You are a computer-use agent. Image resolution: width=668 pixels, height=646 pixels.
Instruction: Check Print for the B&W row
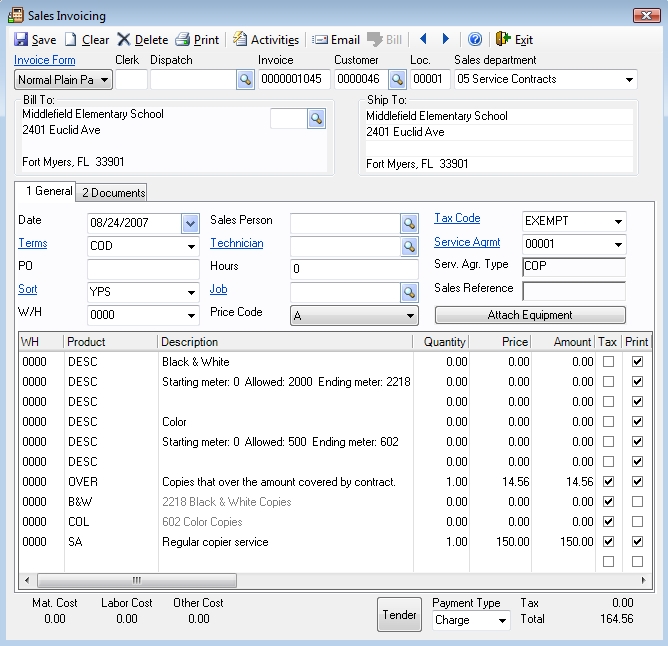[637, 502]
